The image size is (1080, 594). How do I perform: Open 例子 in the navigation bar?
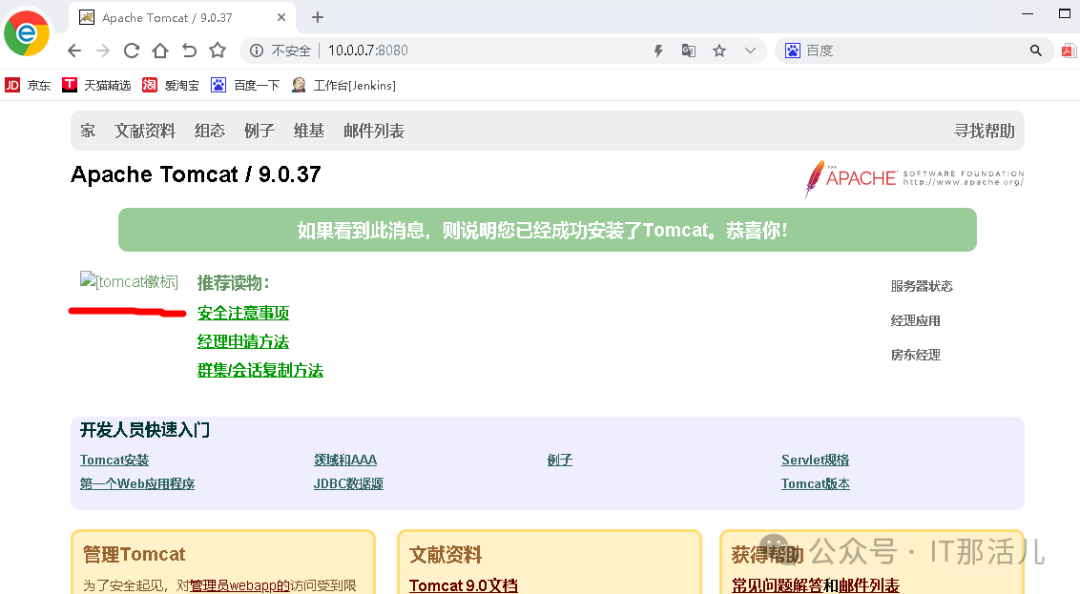click(259, 131)
